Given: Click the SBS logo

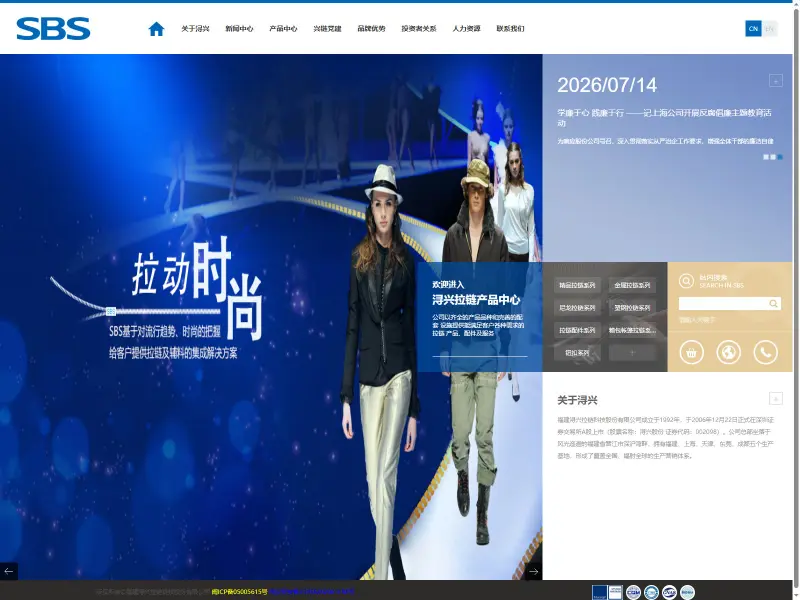Looking at the screenshot, I should pyautogui.click(x=53, y=29).
